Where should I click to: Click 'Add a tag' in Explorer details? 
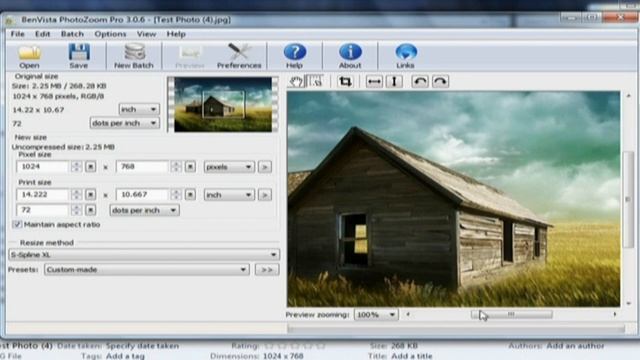[125, 356]
